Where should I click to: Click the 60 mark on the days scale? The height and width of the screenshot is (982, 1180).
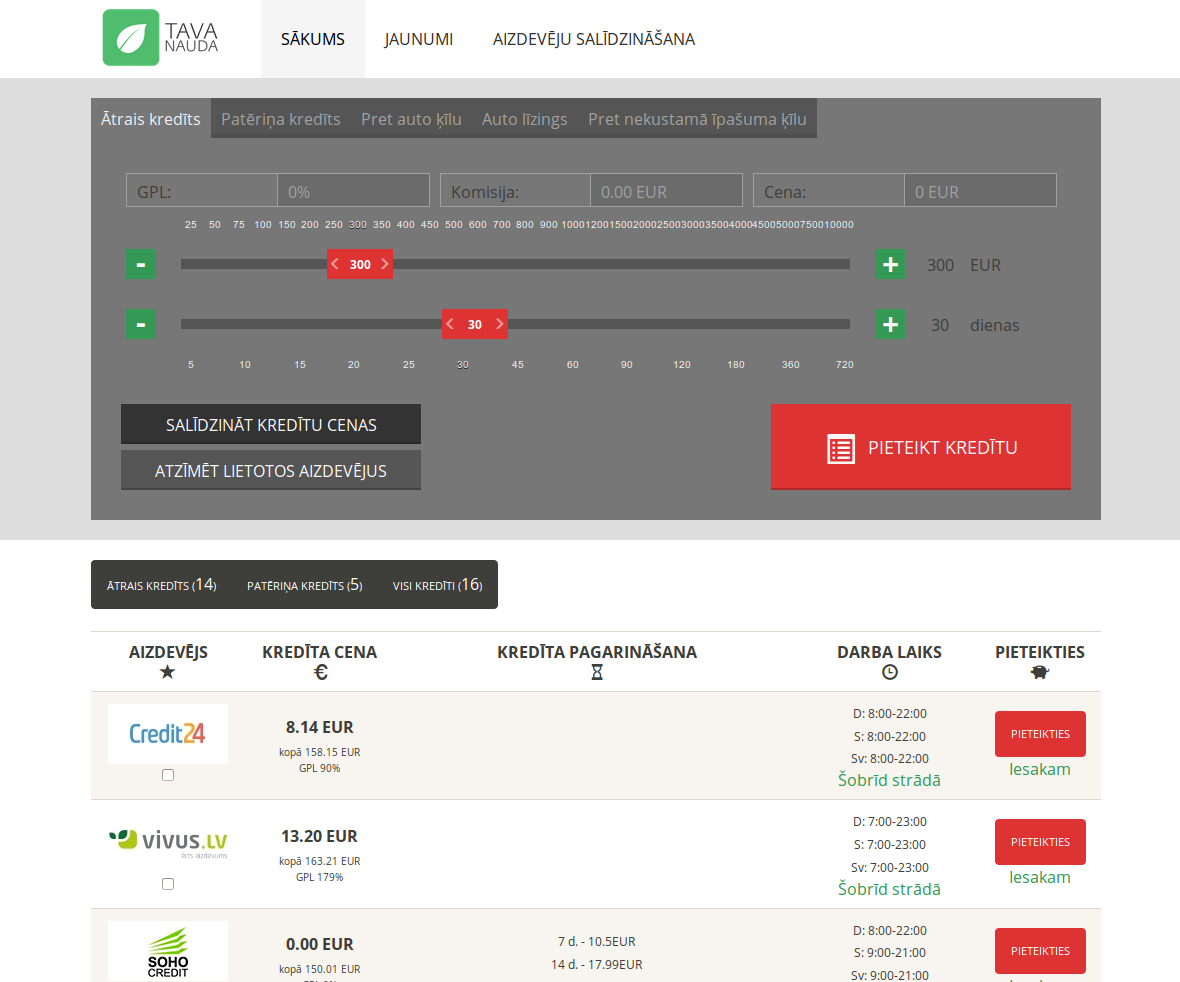(573, 364)
